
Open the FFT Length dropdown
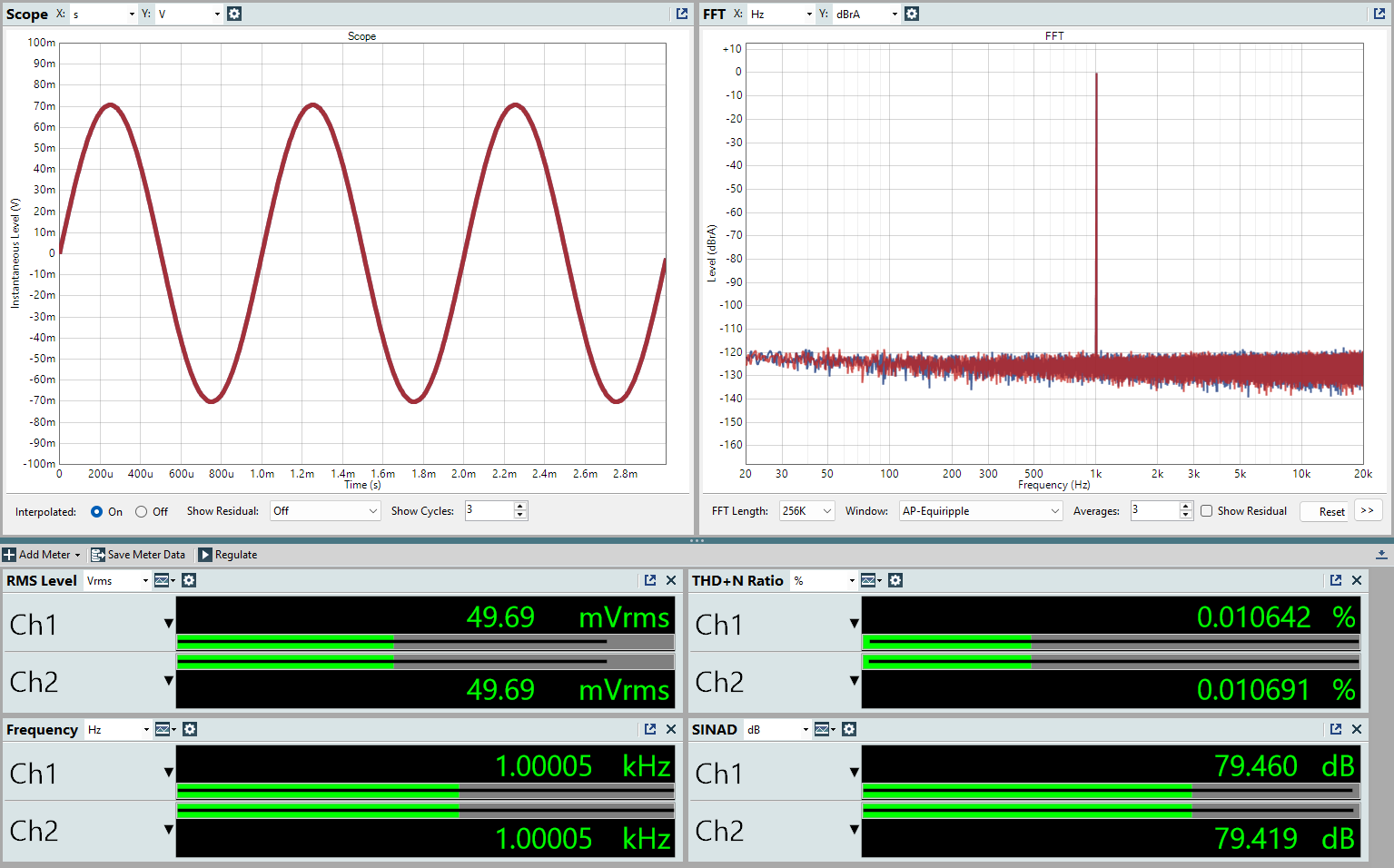pos(806,511)
